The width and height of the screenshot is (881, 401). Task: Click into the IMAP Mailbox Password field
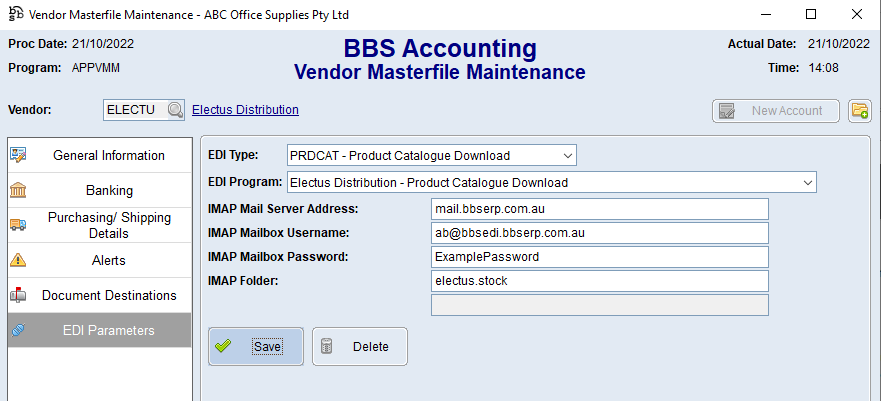pyautogui.click(x=599, y=257)
